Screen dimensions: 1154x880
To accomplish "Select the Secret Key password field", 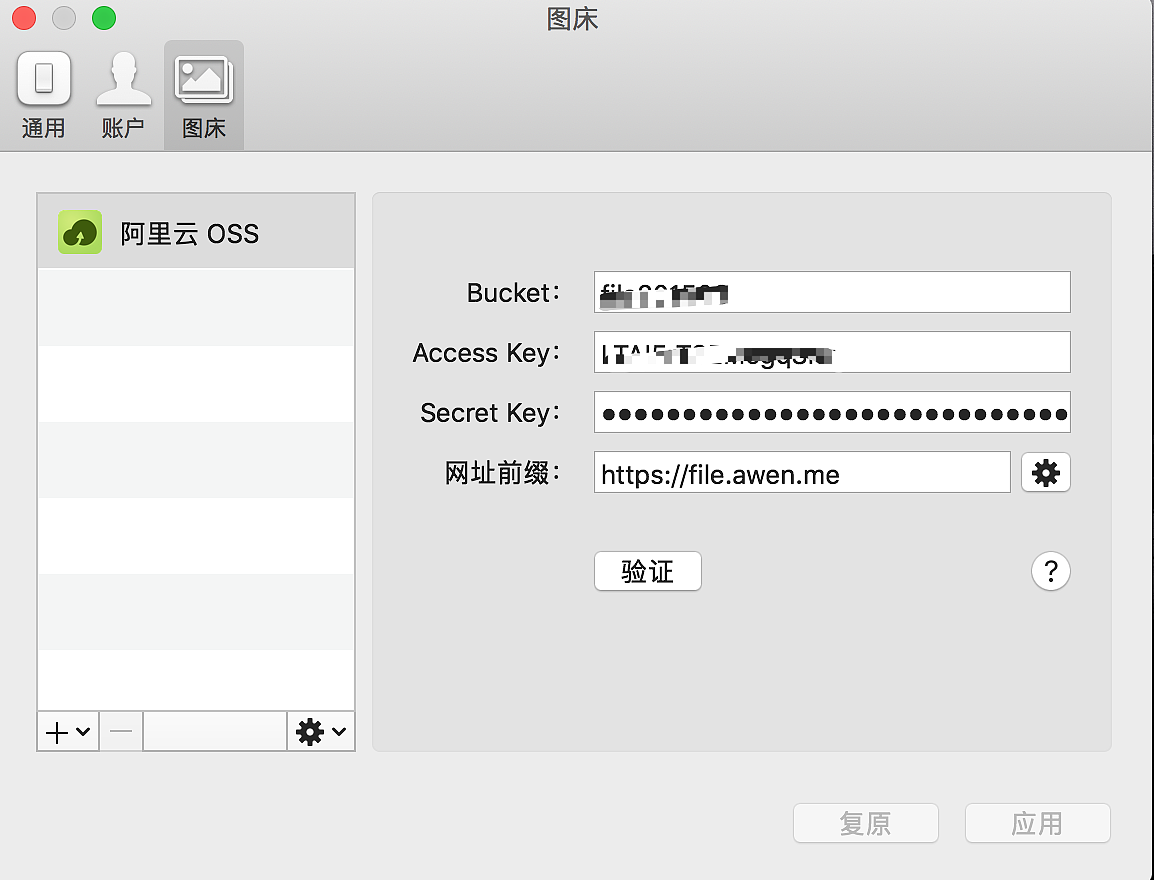I will tap(831, 412).
